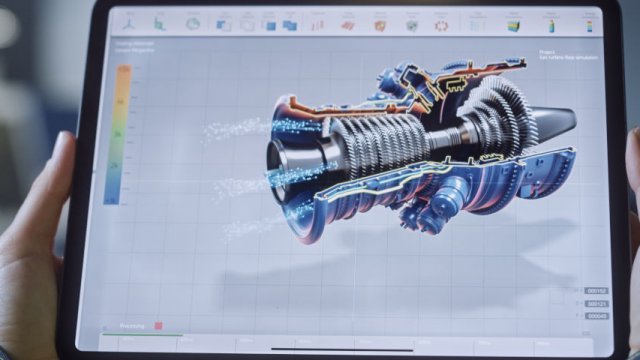This screenshot has width=640, height=360.
Task: Click the green processing progress bar
Action: click(x=142, y=335)
